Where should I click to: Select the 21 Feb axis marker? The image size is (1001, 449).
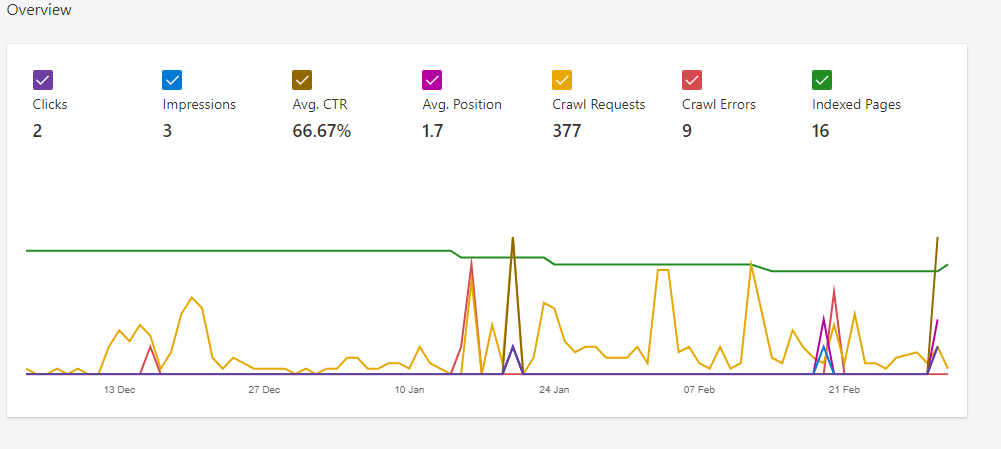click(844, 389)
